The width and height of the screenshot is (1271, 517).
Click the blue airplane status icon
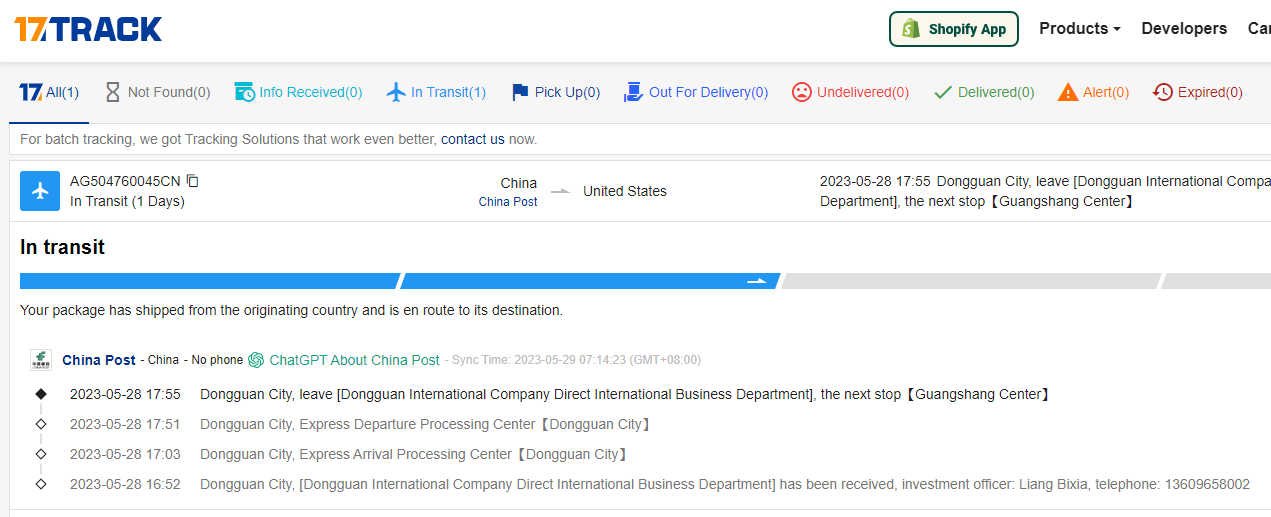pos(40,191)
